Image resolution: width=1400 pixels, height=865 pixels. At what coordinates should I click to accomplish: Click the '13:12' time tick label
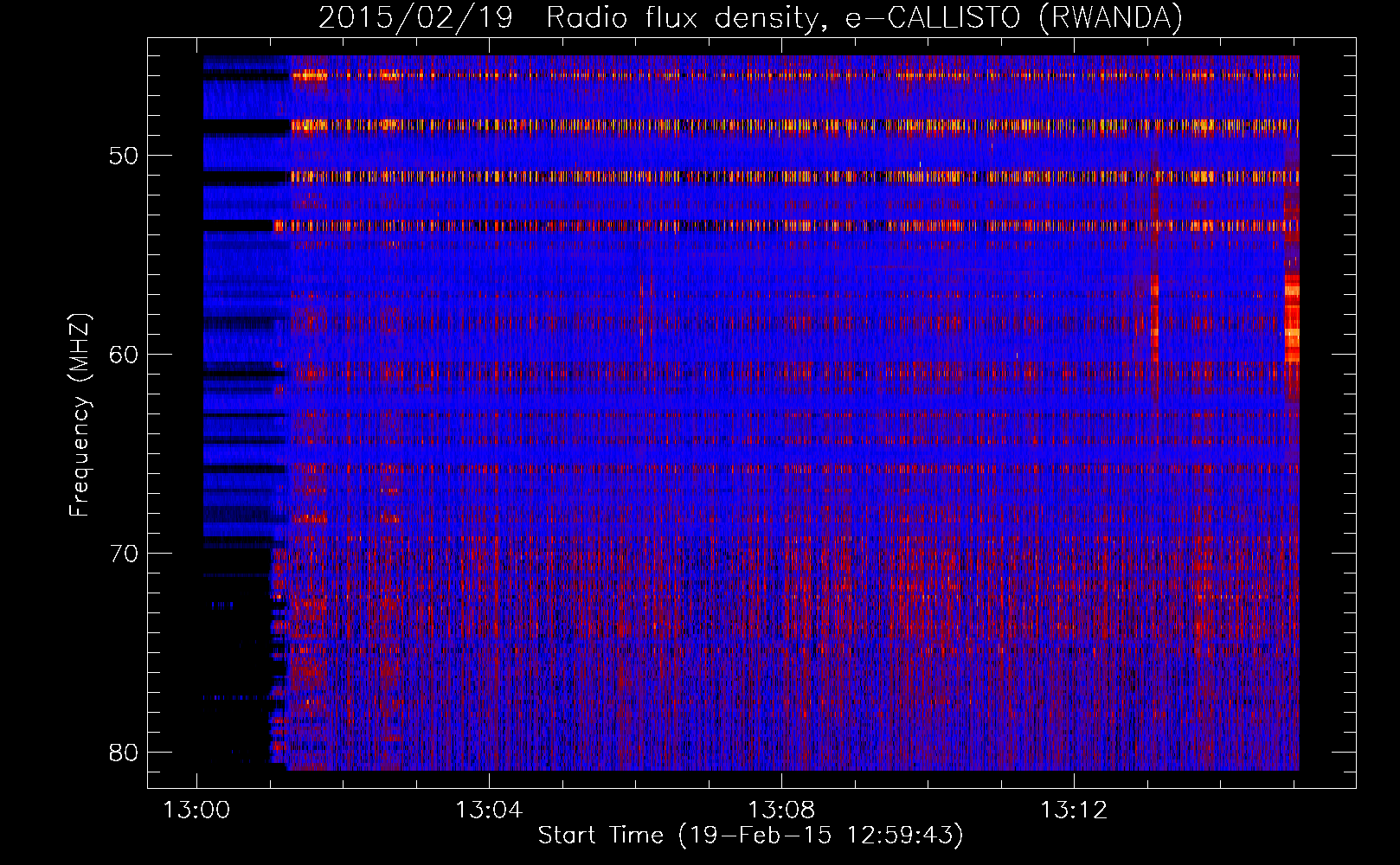(1074, 811)
